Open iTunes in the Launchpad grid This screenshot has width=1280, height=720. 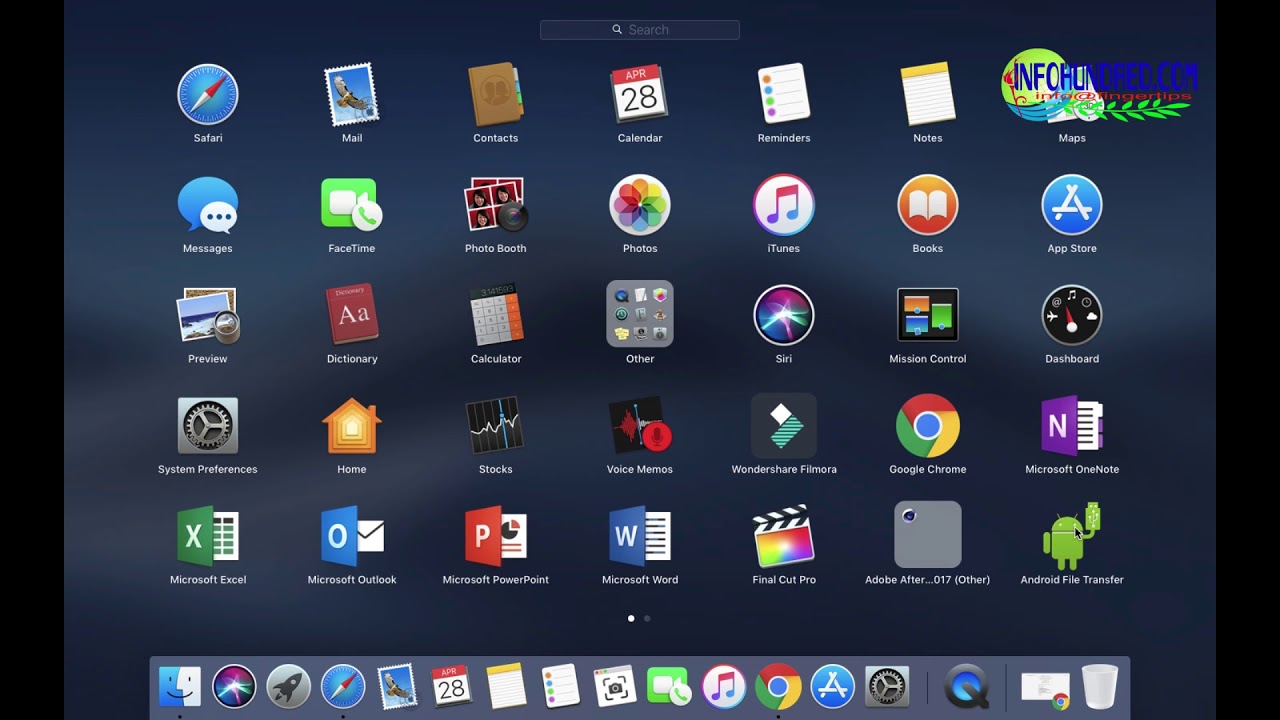click(784, 205)
